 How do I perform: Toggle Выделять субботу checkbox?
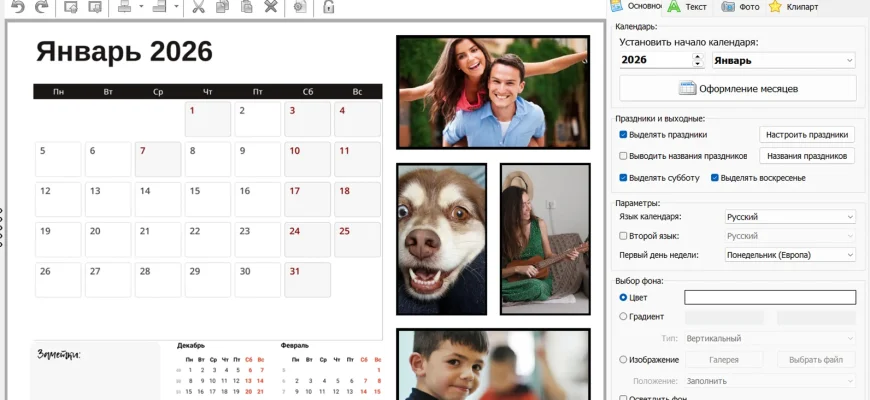pyautogui.click(x=623, y=178)
